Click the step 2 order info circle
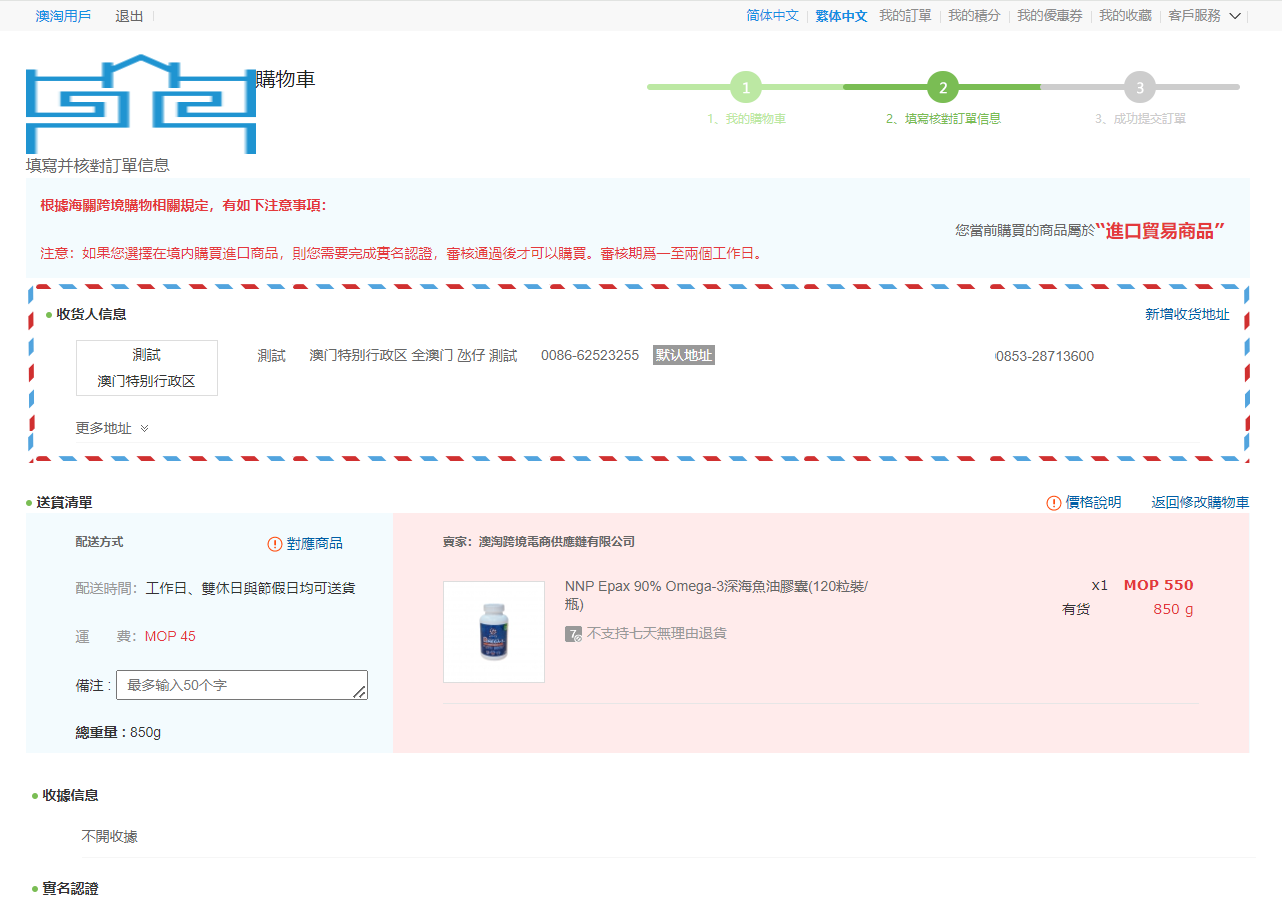The image size is (1285, 920). point(942,87)
